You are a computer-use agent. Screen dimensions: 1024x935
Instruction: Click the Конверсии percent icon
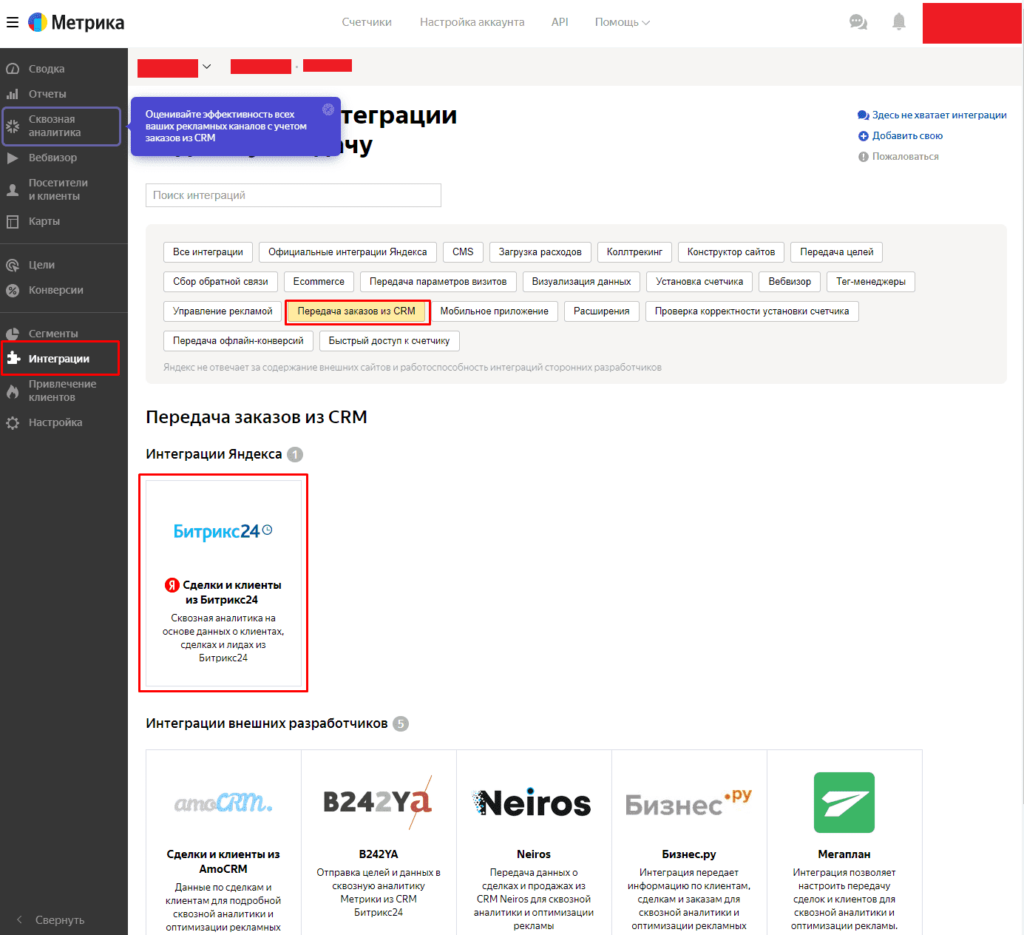coord(12,291)
